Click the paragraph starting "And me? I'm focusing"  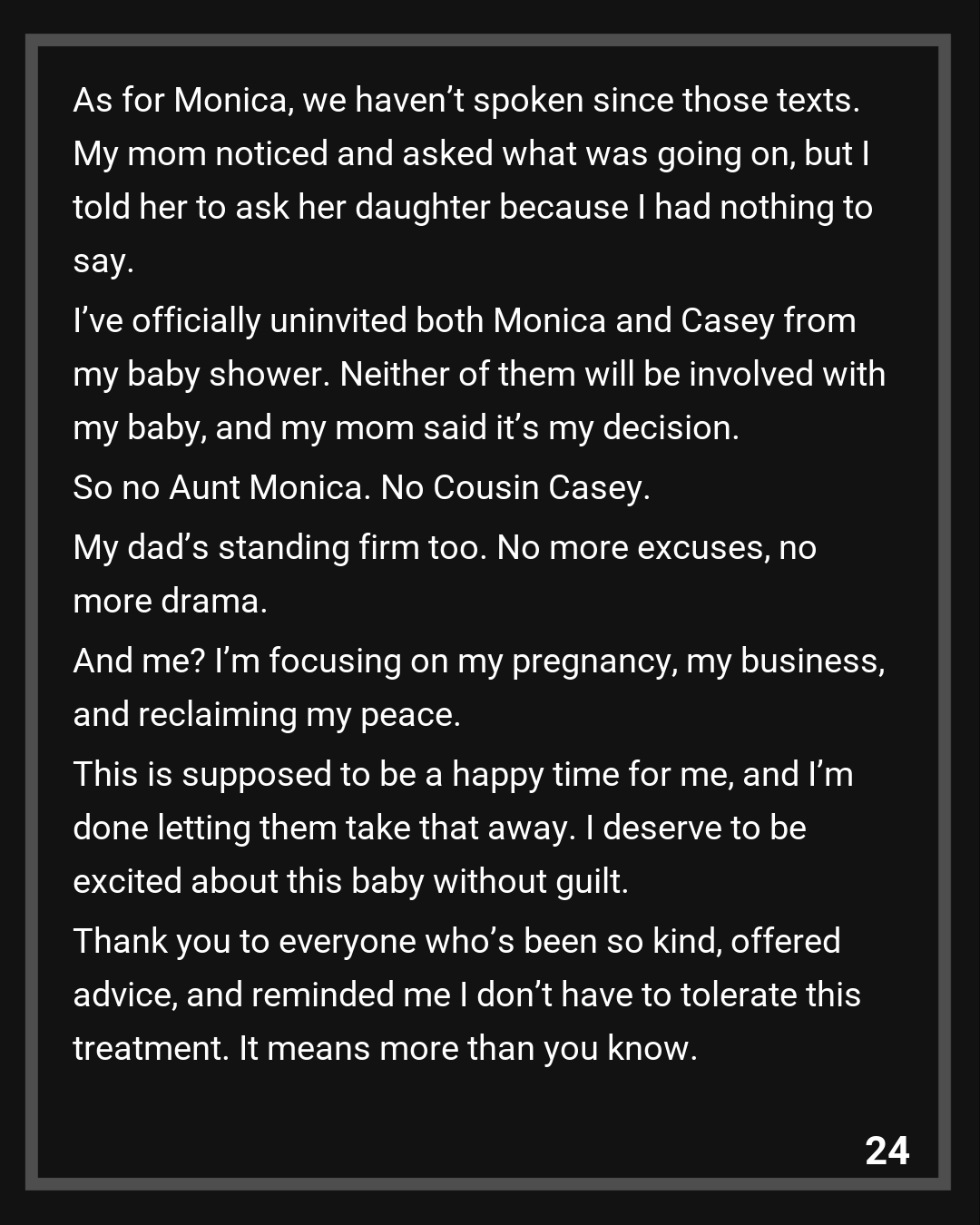478,687
